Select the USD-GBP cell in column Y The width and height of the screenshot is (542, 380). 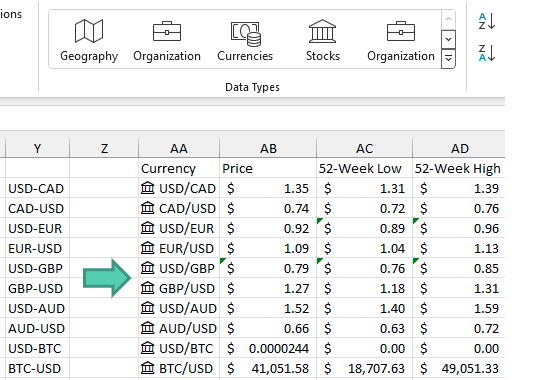click(x=37, y=269)
